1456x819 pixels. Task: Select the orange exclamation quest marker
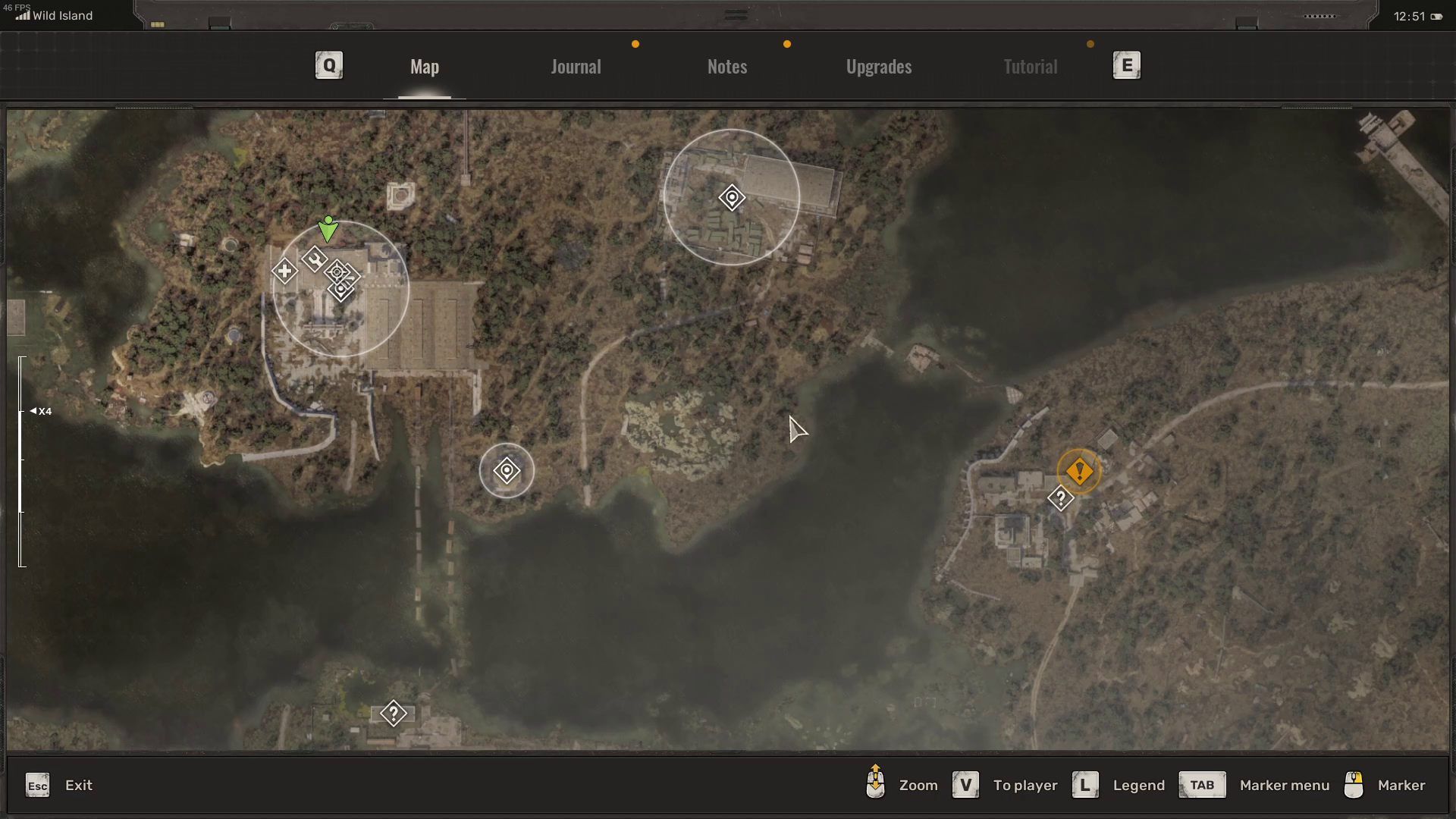click(1079, 472)
